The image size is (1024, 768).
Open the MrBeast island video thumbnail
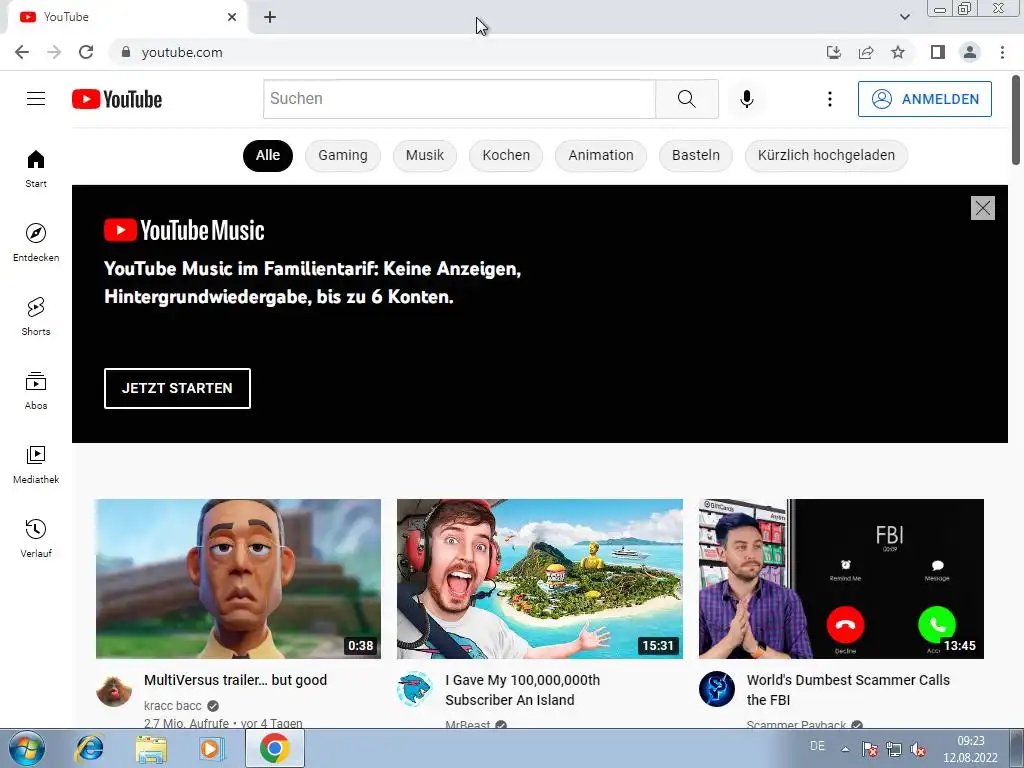tap(540, 579)
